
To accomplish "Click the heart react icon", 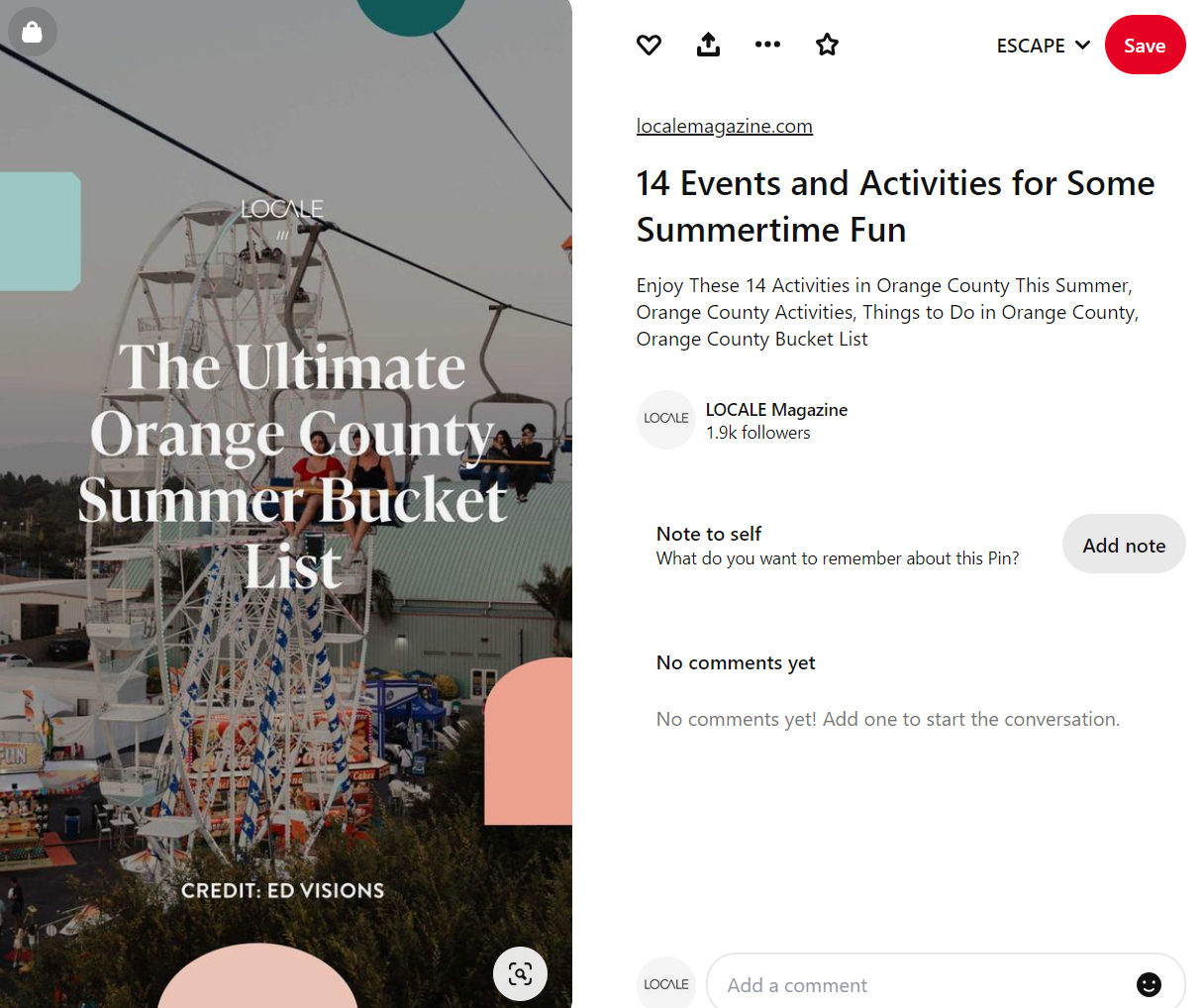I will (649, 45).
